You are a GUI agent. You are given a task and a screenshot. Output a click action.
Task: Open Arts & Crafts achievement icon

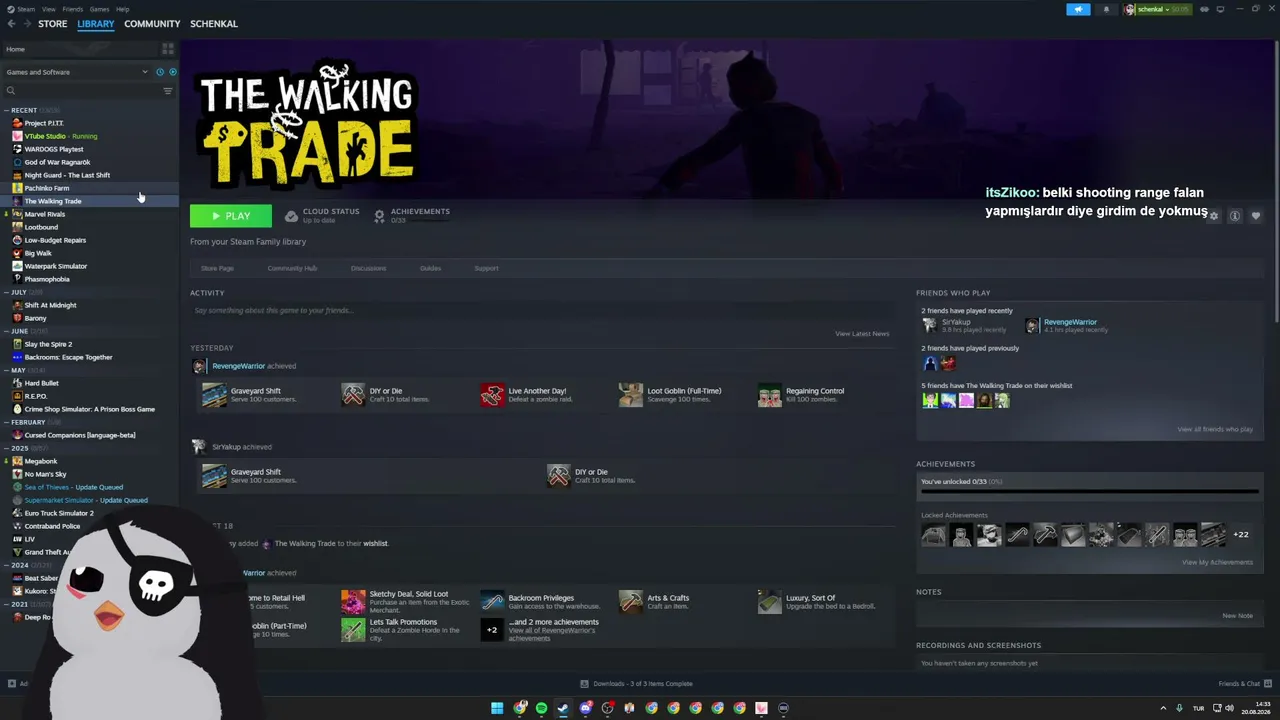click(x=631, y=602)
